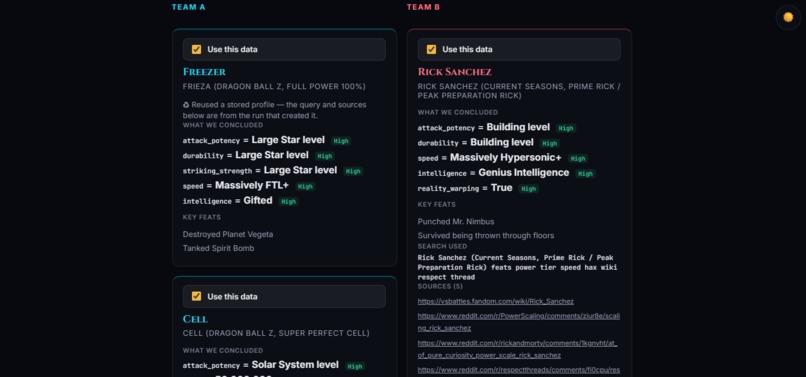Click the SOURCES (5) label
The image size is (806, 377).
(x=440, y=286)
